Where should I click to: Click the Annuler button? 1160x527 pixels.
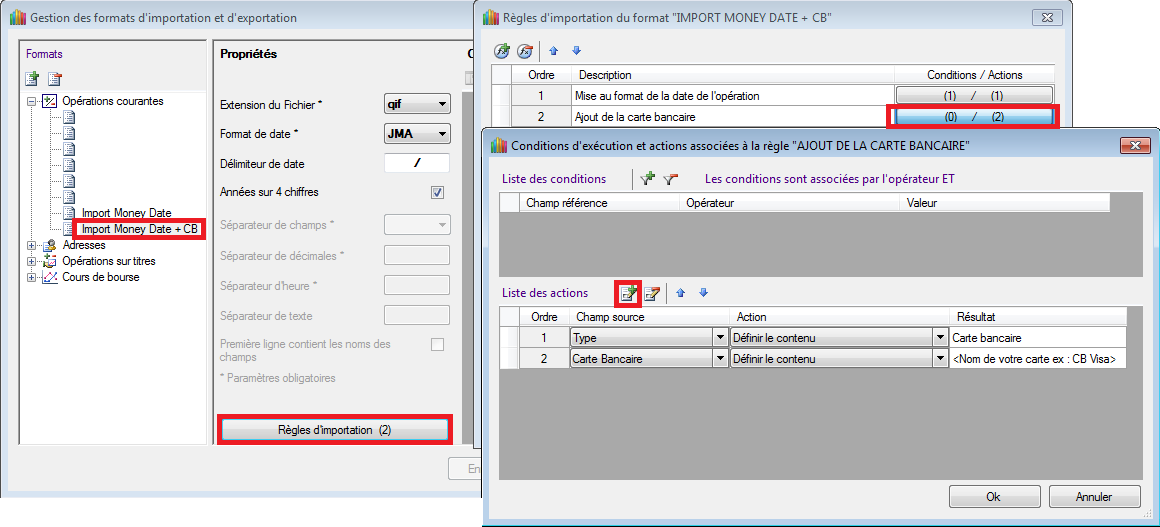[1093, 496]
